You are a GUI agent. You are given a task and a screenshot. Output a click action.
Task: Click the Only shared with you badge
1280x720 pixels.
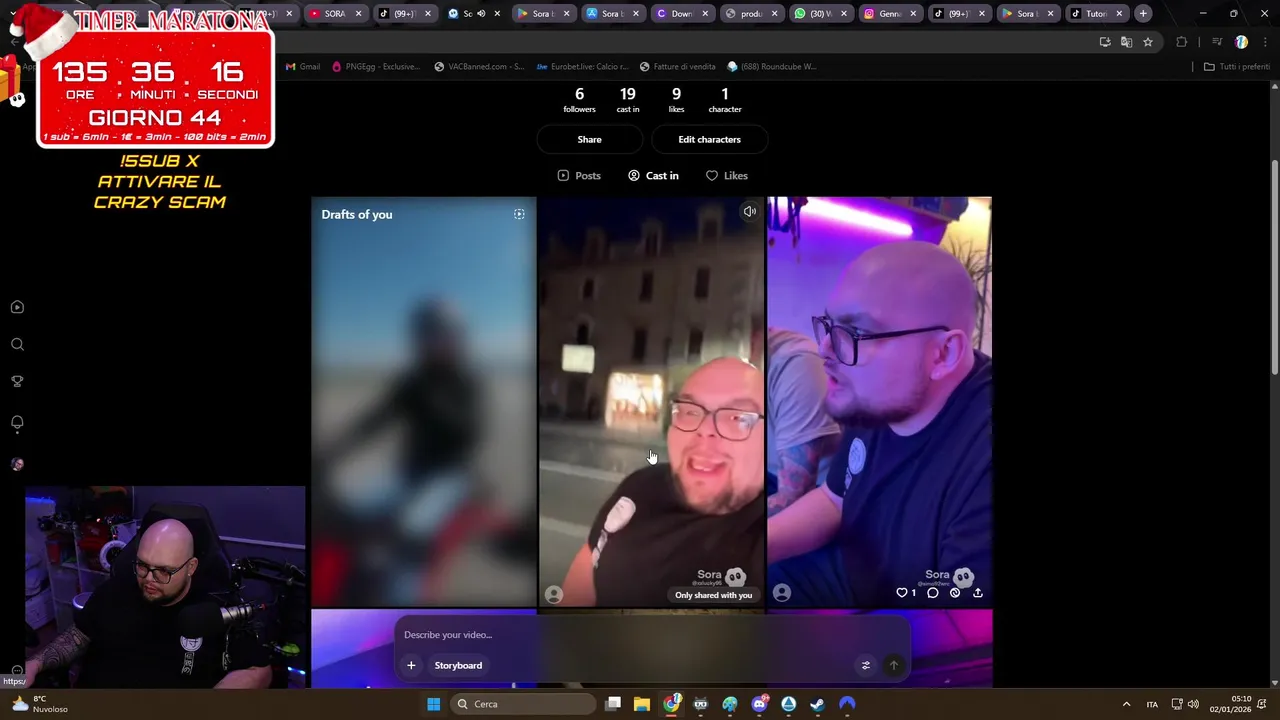click(713, 595)
